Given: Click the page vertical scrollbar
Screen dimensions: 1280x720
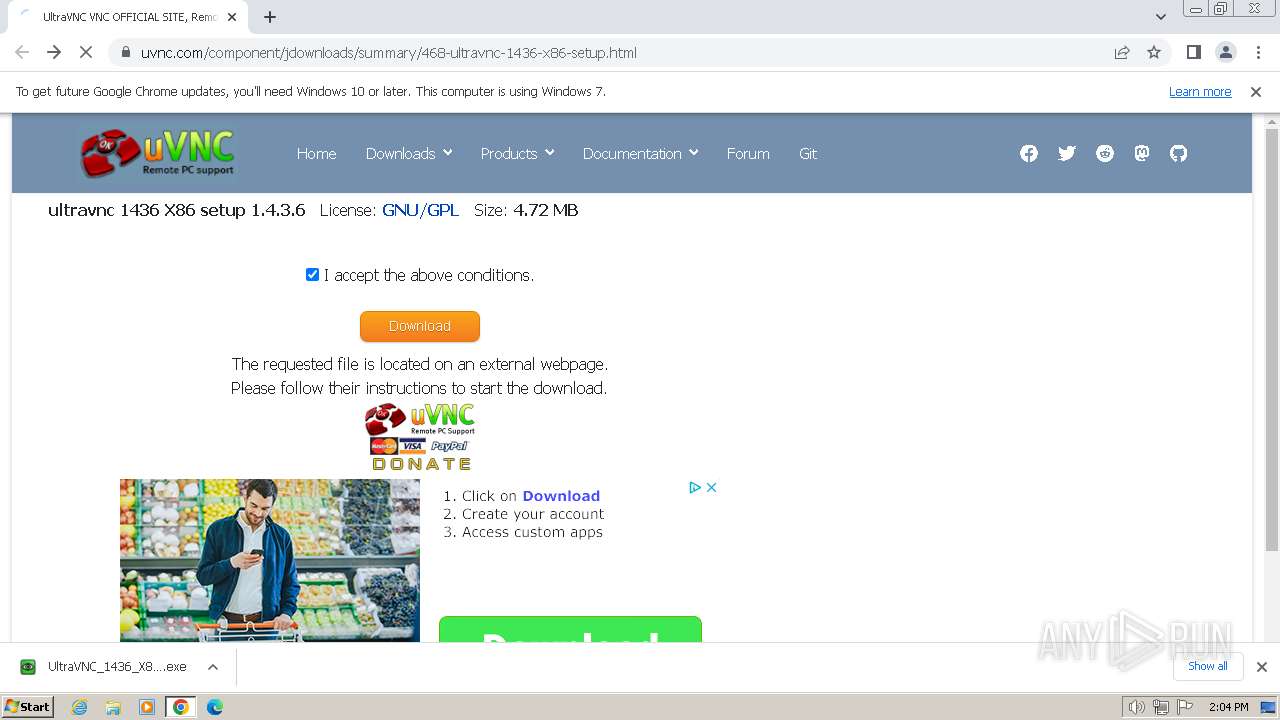Looking at the screenshot, I should pos(1272,340).
